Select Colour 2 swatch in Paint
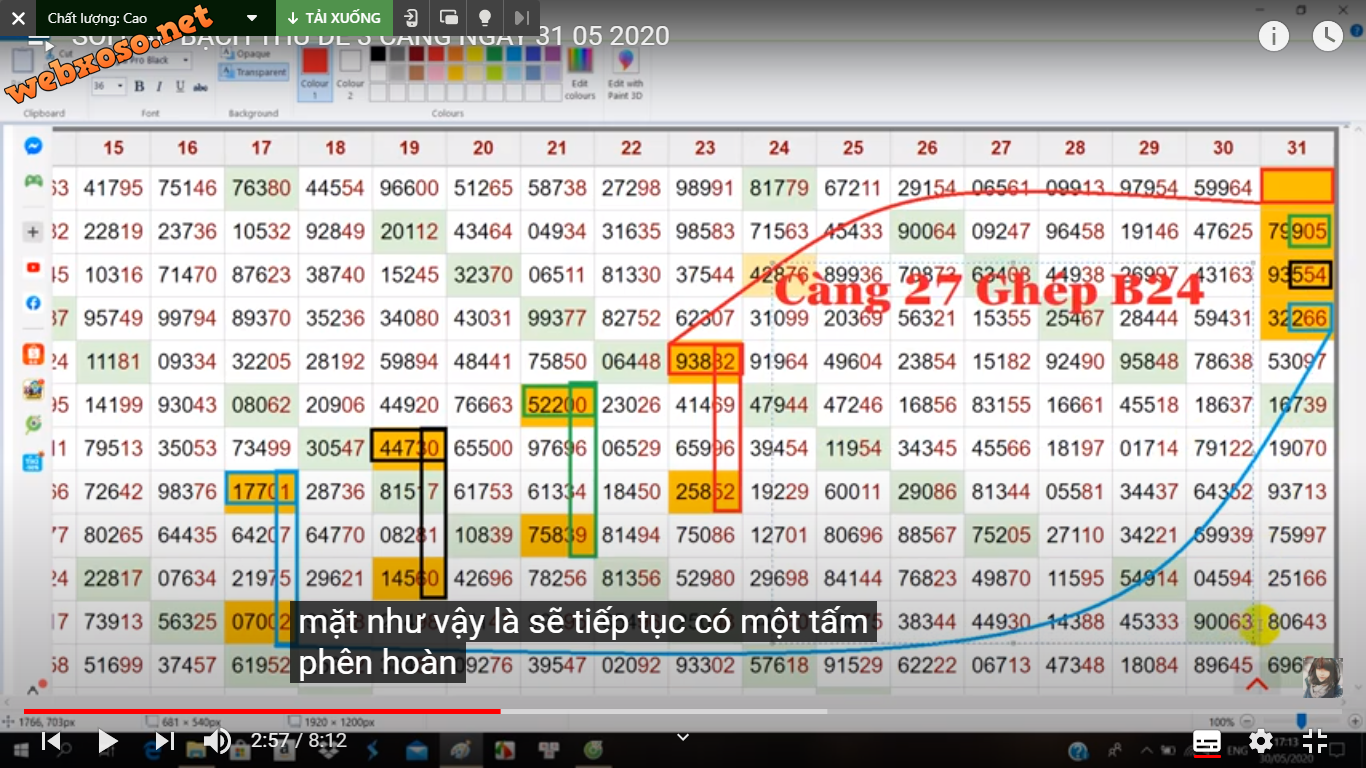This screenshot has width=1366, height=768. pos(350,72)
